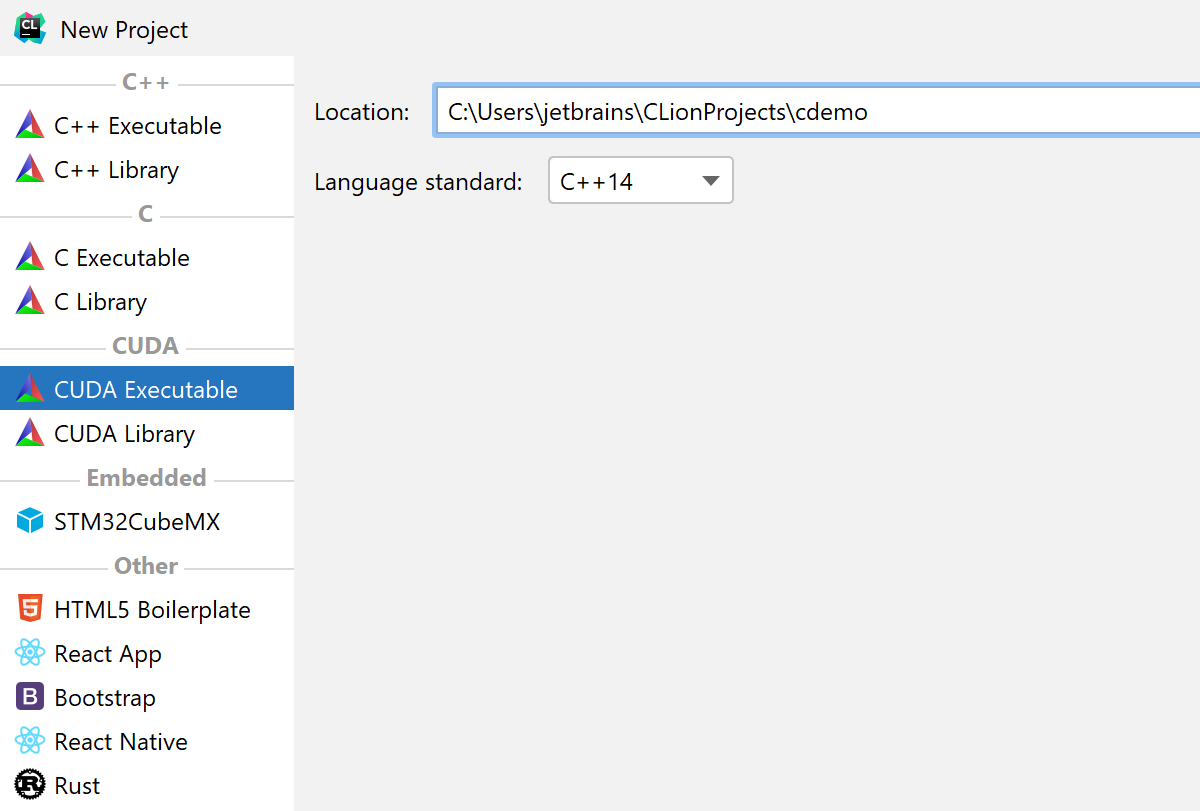The image size is (1200, 811).
Task: Select the STM32CubeMX embedded project
Action: pyautogui.click(x=137, y=521)
